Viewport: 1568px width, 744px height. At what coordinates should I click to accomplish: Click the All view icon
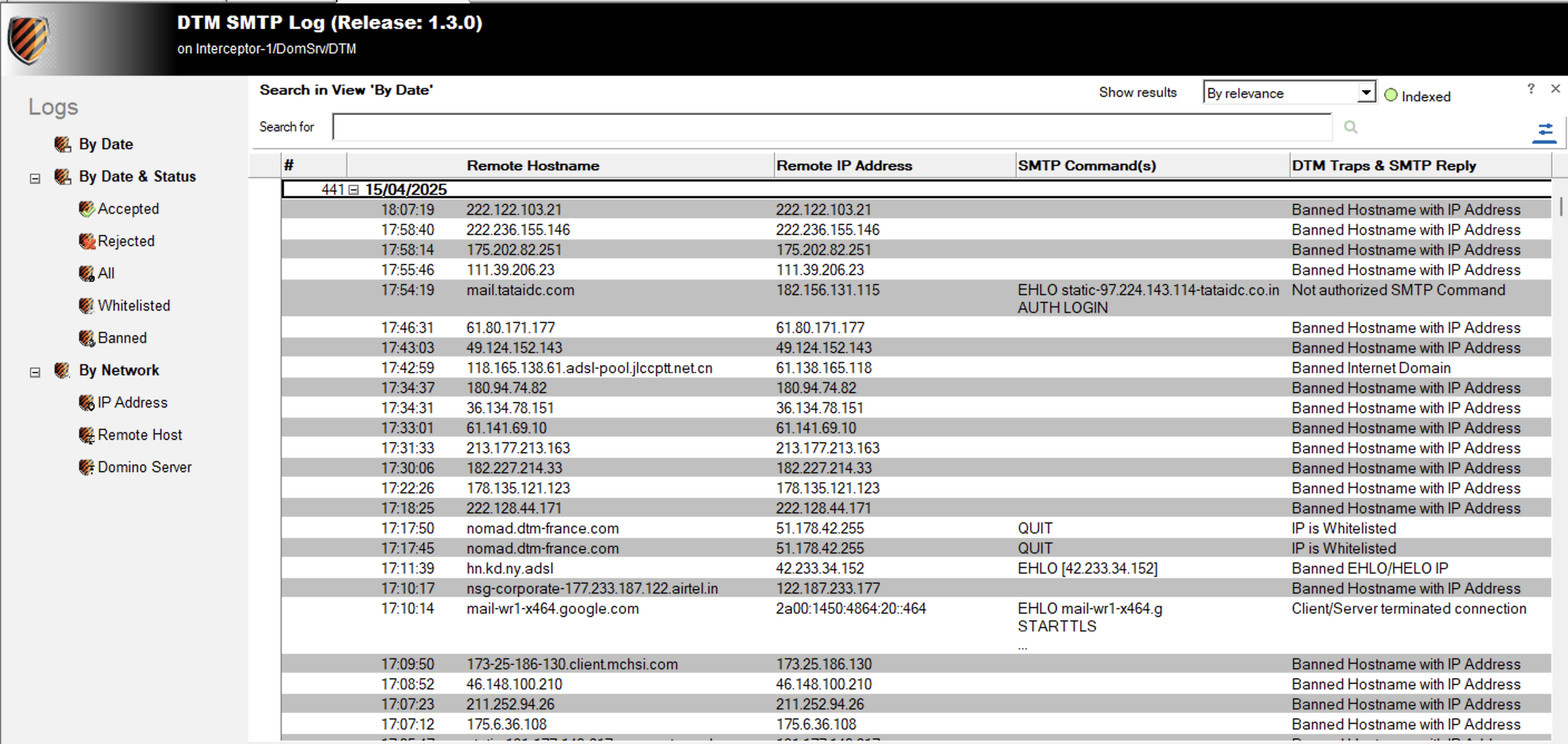86,273
